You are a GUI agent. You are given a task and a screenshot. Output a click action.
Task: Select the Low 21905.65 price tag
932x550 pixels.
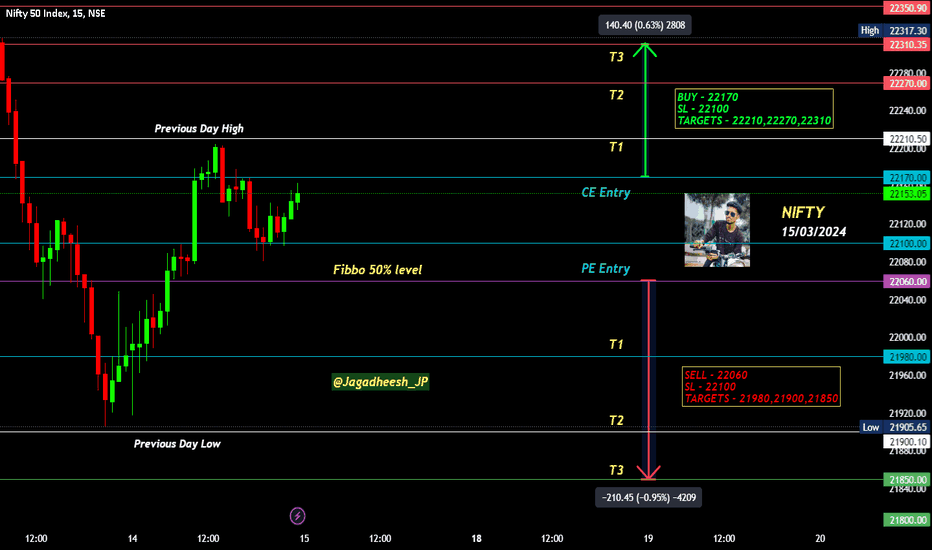click(x=895, y=427)
